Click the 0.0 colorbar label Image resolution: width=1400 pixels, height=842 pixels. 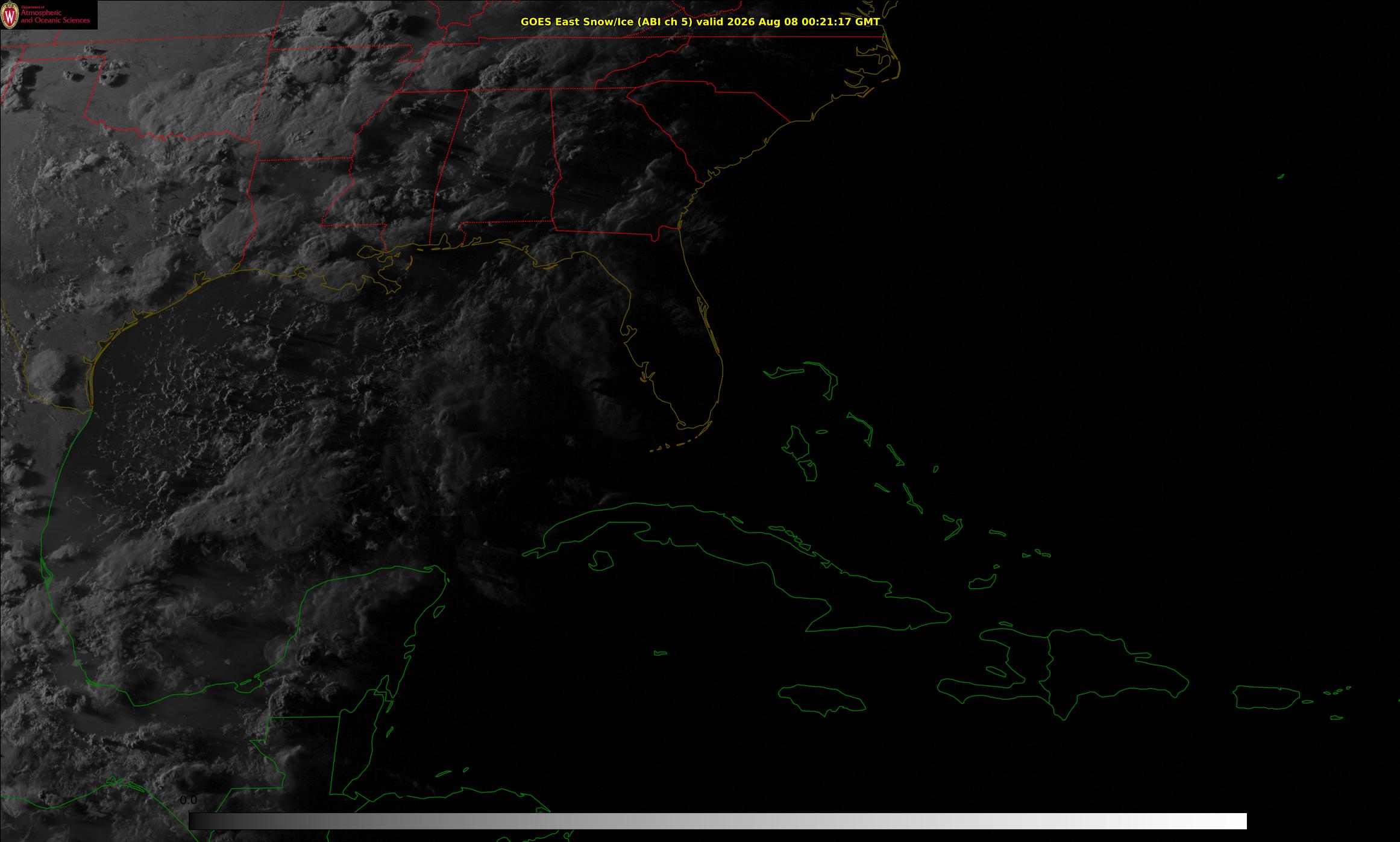tap(188, 800)
